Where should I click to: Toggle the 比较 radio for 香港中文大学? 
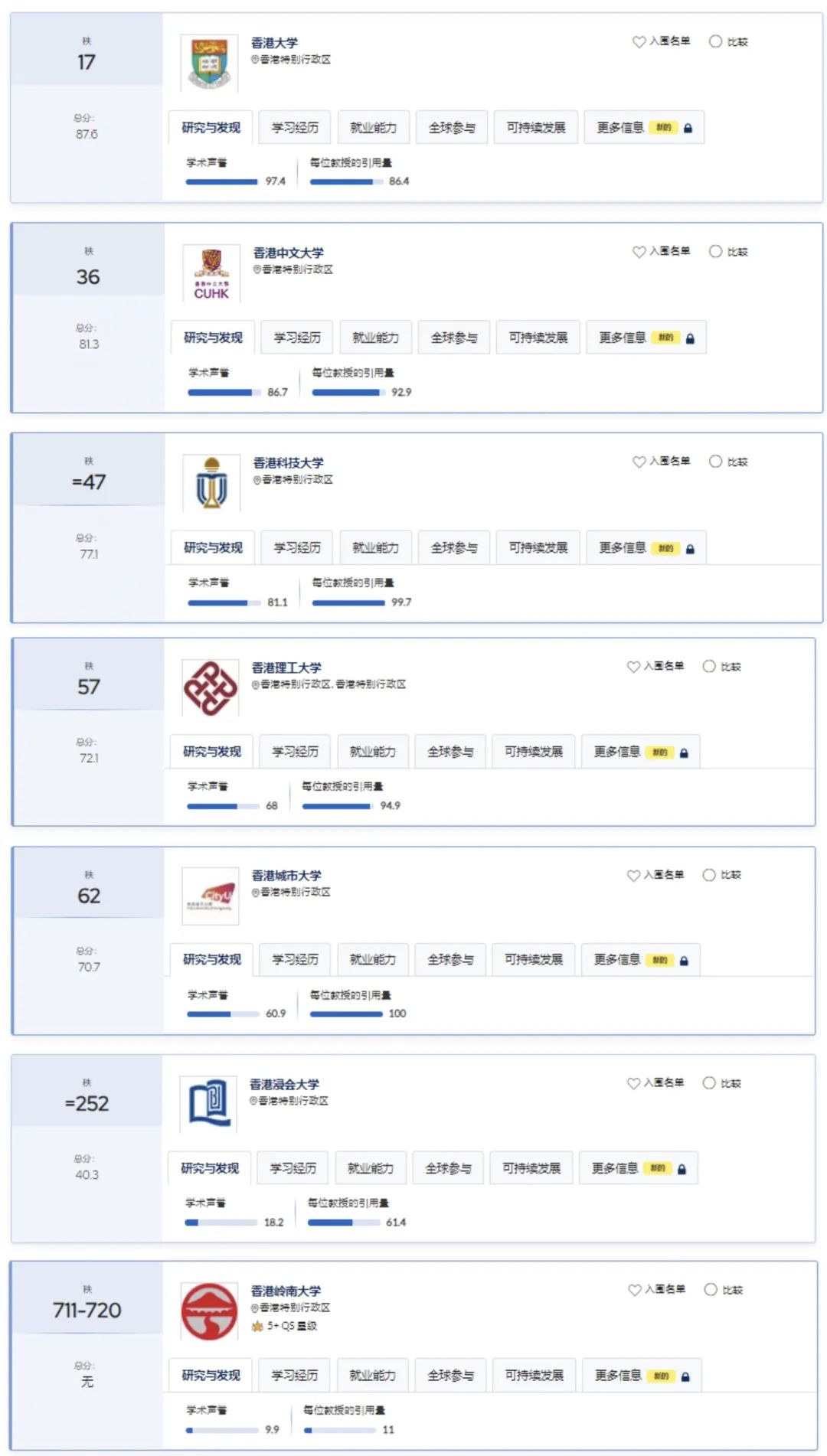point(715,251)
